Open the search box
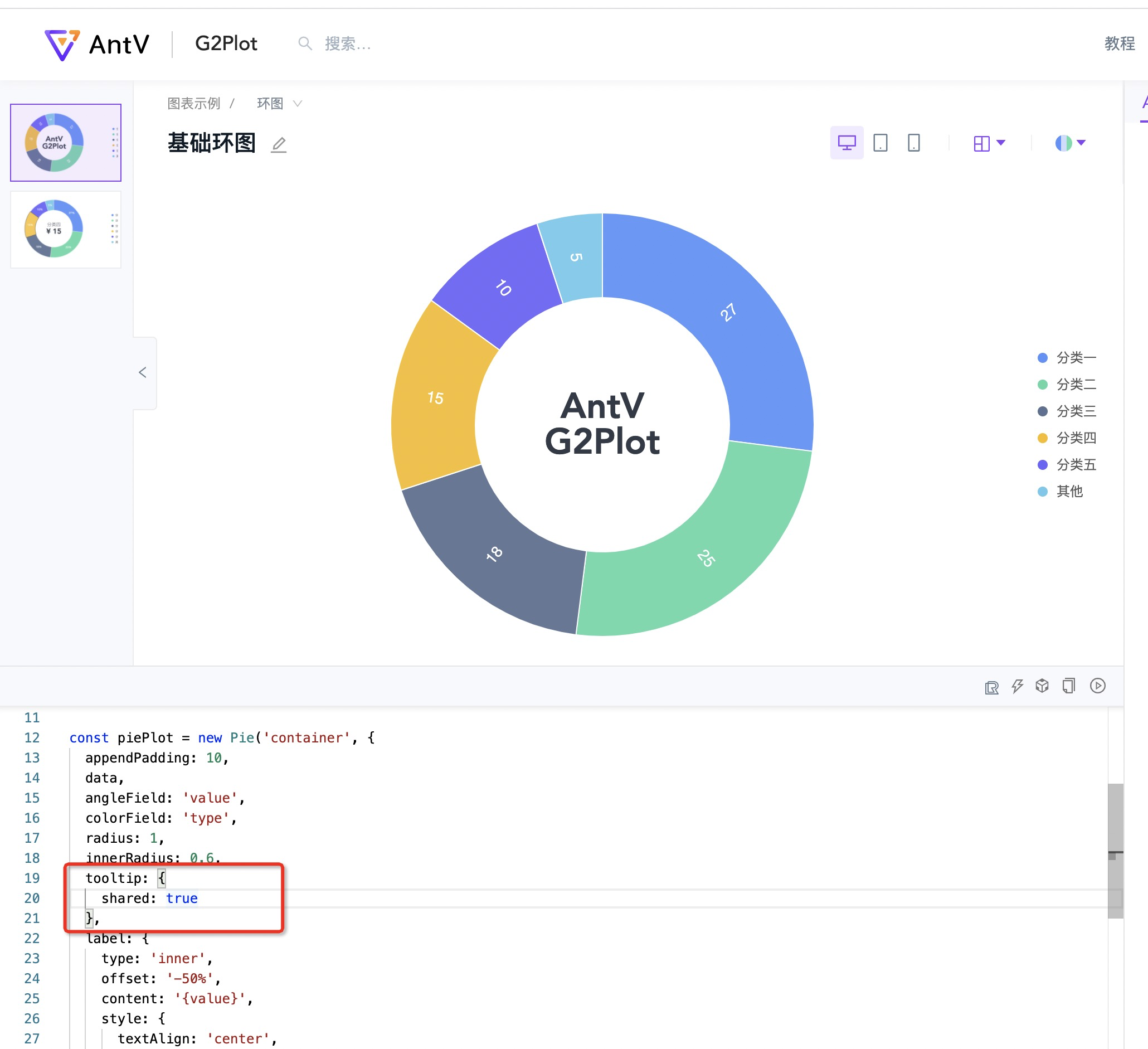The width and height of the screenshot is (1148, 1049). pos(336,44)
